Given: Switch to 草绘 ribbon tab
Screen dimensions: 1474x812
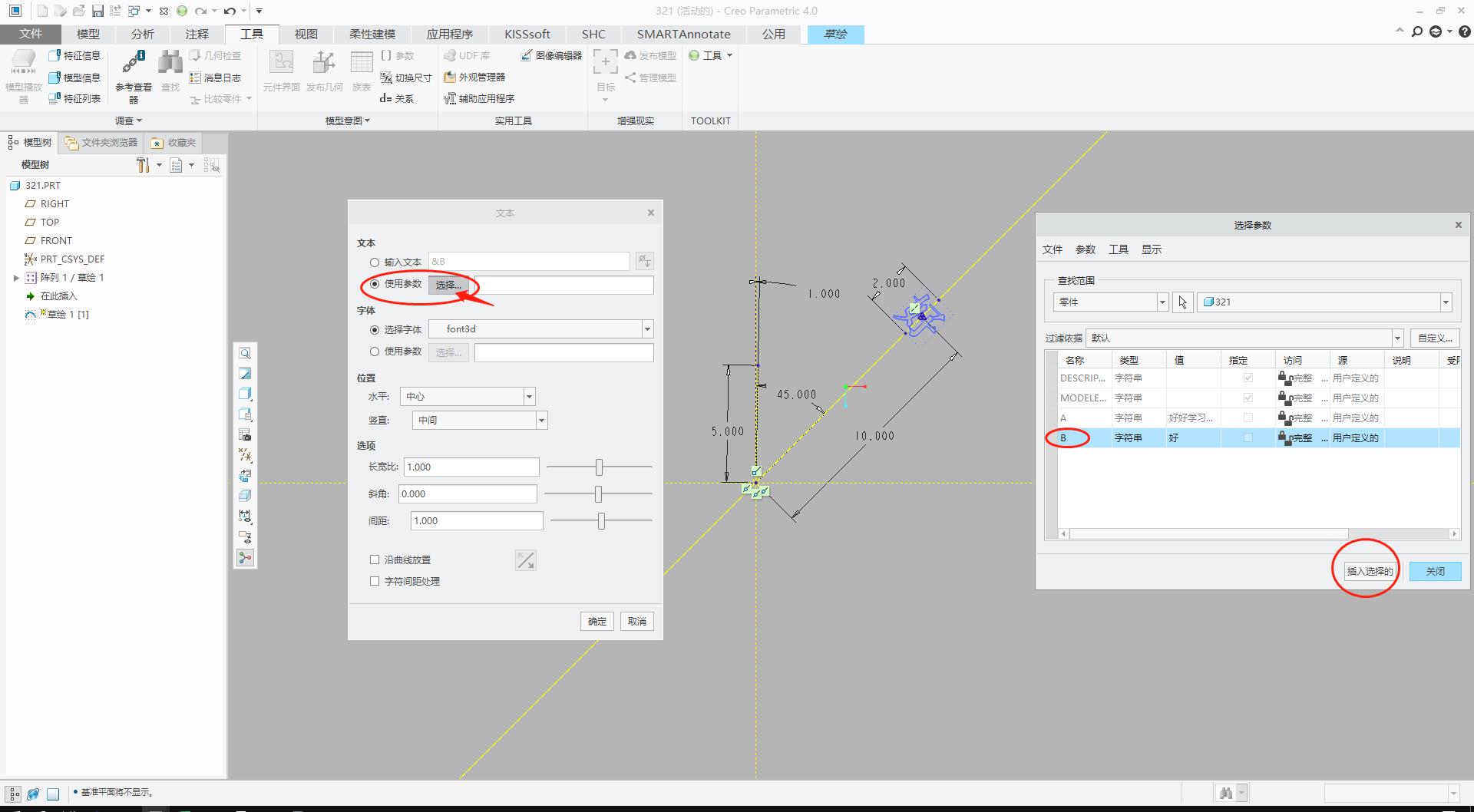Looking at the screenshot, I should 835,34.
